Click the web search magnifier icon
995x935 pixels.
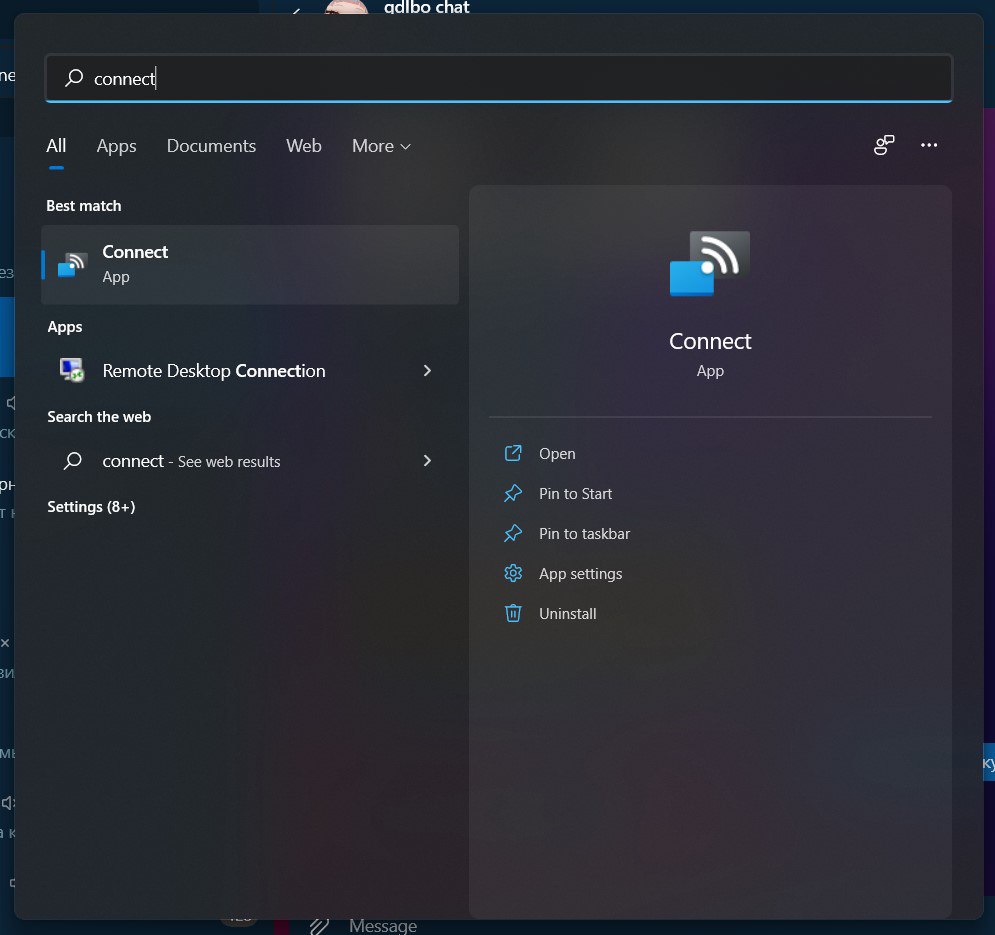[73, 460]
